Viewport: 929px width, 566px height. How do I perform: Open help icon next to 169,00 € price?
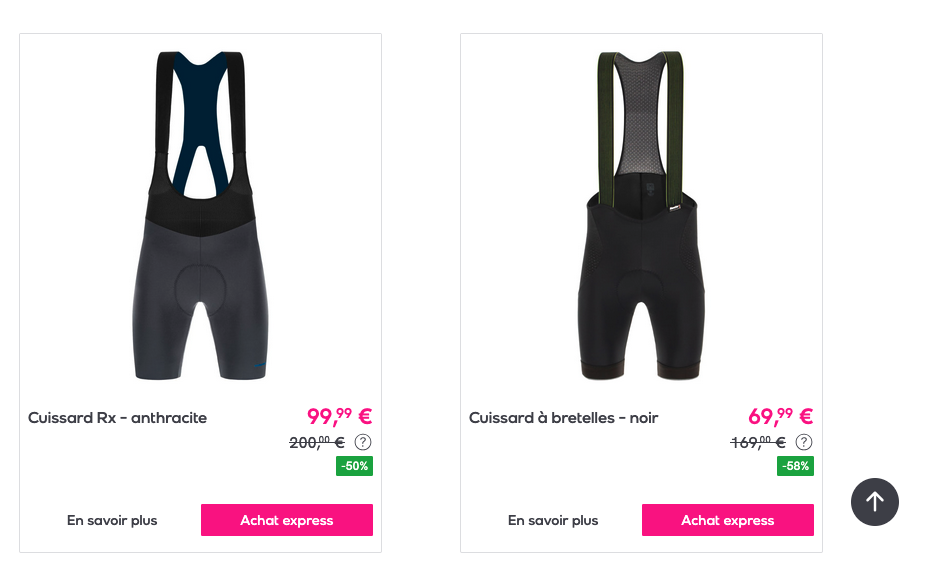[x=803, y=442]
